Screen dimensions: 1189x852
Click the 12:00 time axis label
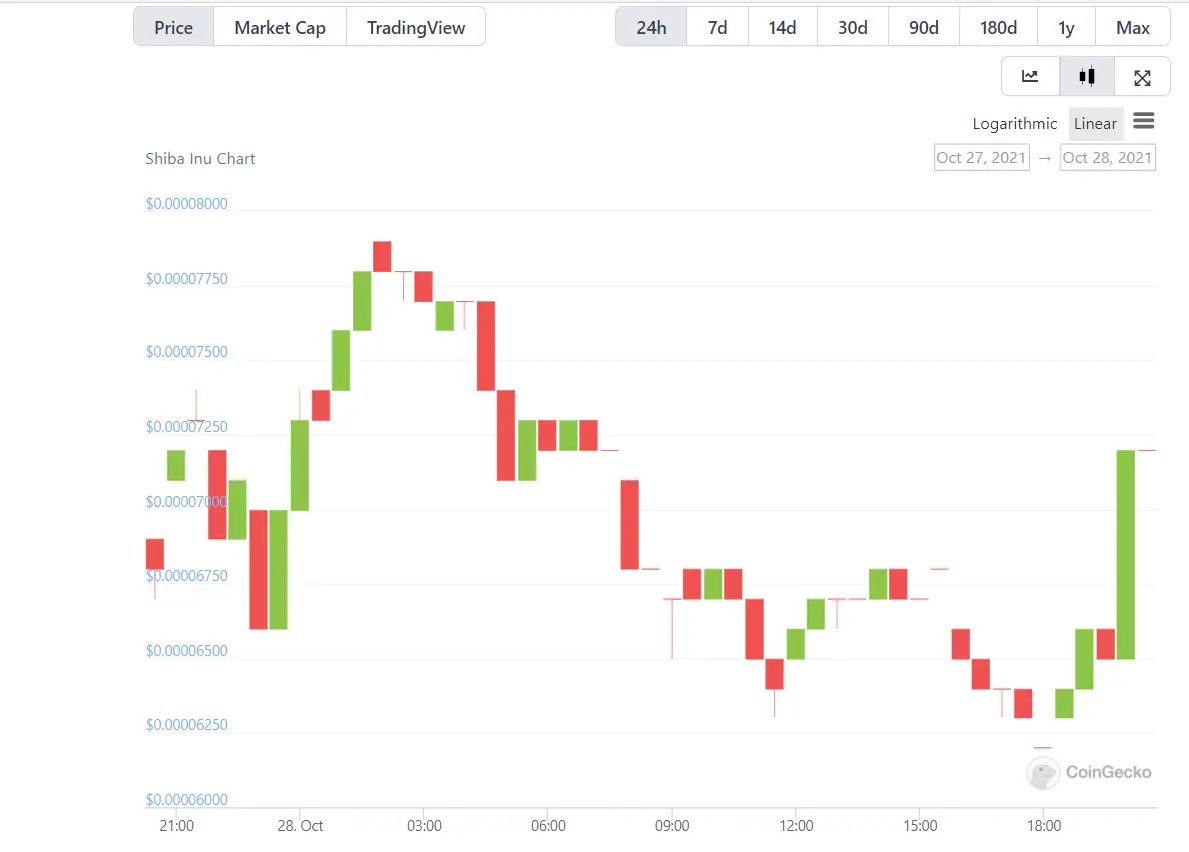796,825
